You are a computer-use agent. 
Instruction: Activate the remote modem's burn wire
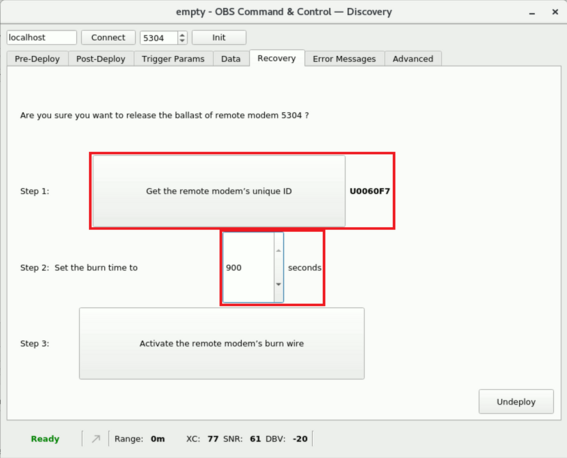tap(222, 343)
